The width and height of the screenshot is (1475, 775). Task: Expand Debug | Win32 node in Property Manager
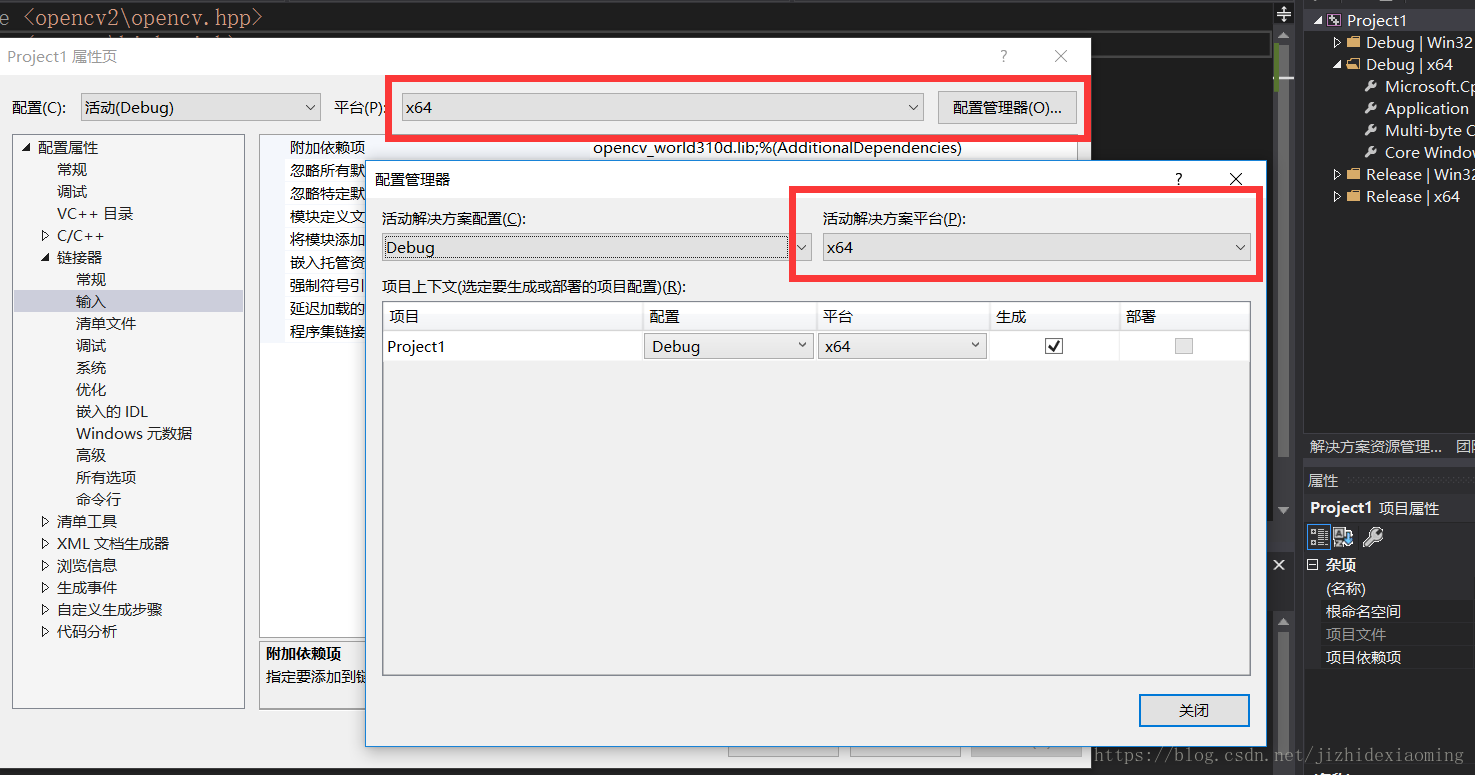click(x=1337, y=42)
